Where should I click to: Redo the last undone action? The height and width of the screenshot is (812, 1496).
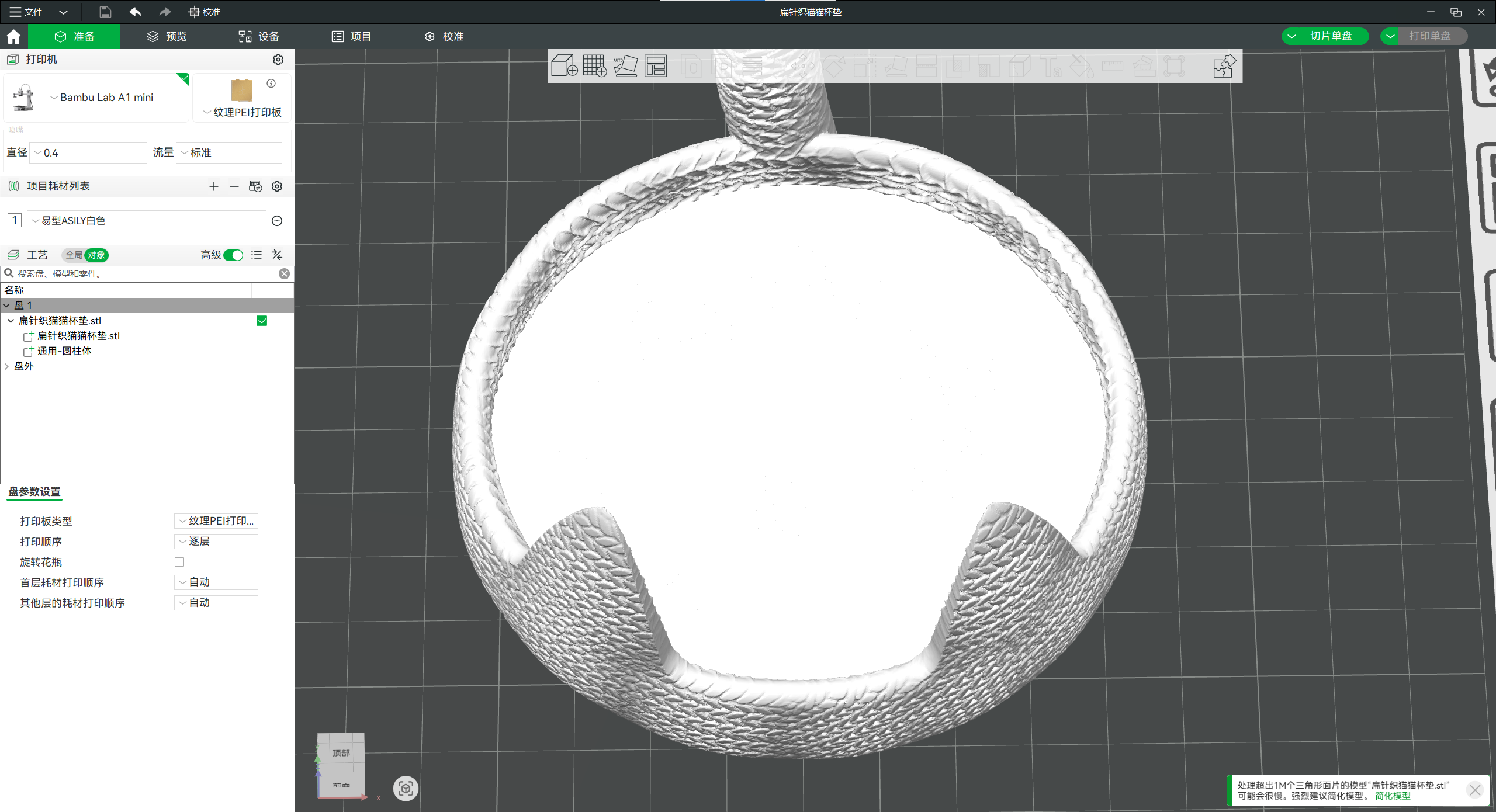pyautogui.click(x=165, y=12)
